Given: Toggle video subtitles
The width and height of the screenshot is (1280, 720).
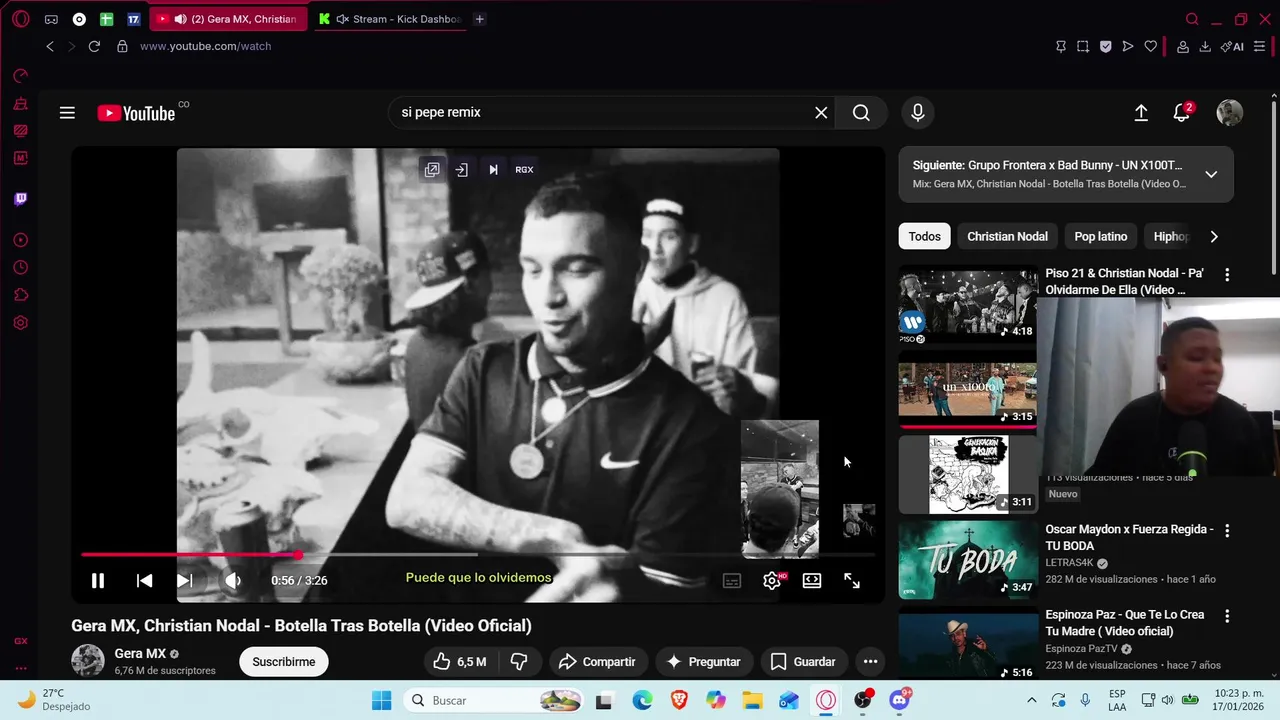Looking at the screenshot, I should [x=732, y=580].
